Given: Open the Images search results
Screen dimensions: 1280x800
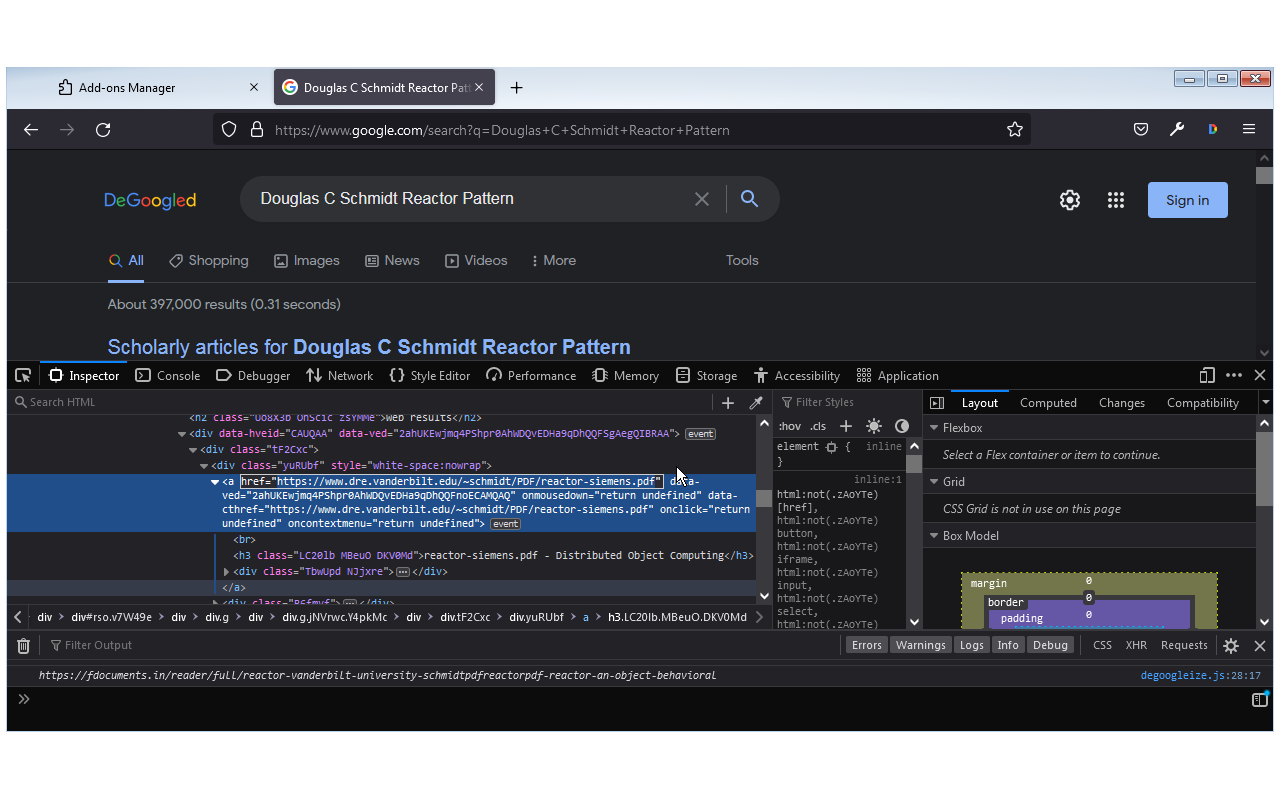Looking at the screenshot, I should click(x=307, y=261).
